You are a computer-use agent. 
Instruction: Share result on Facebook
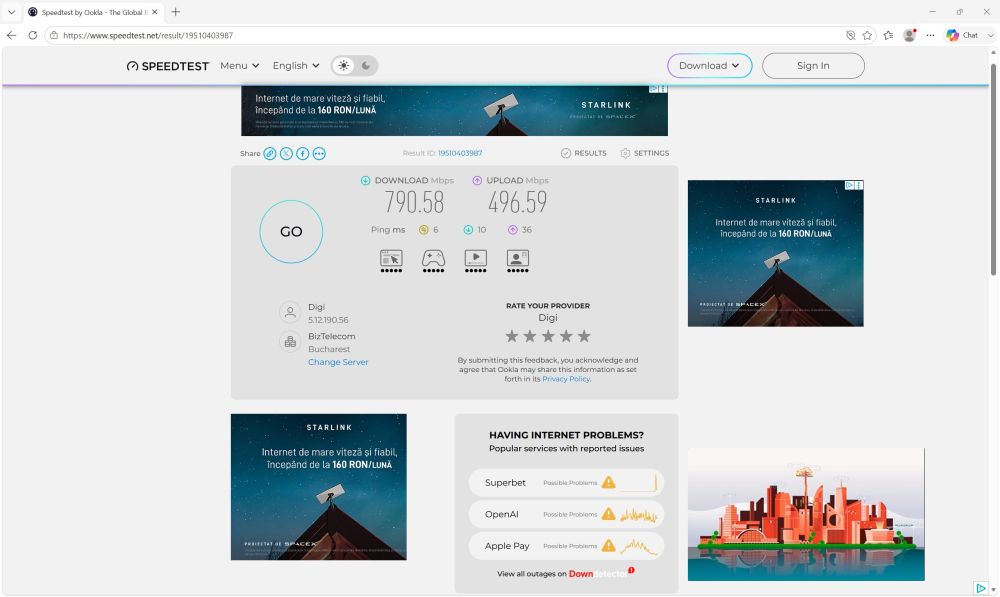[303, 154]
